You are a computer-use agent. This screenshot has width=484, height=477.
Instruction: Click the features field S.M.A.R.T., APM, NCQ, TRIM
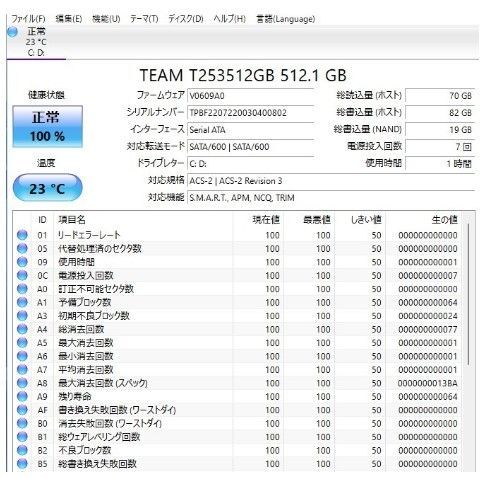click(331, 198)
